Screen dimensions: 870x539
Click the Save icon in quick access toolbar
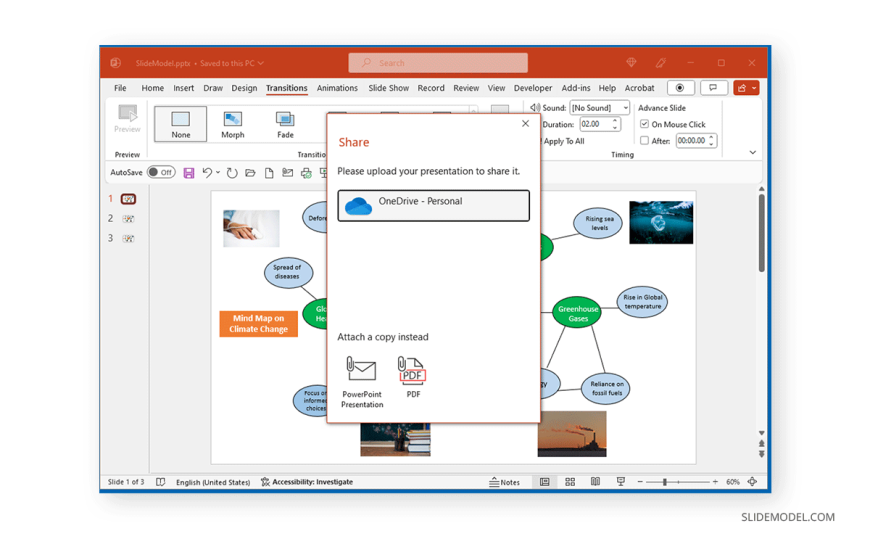click(188, 173)
